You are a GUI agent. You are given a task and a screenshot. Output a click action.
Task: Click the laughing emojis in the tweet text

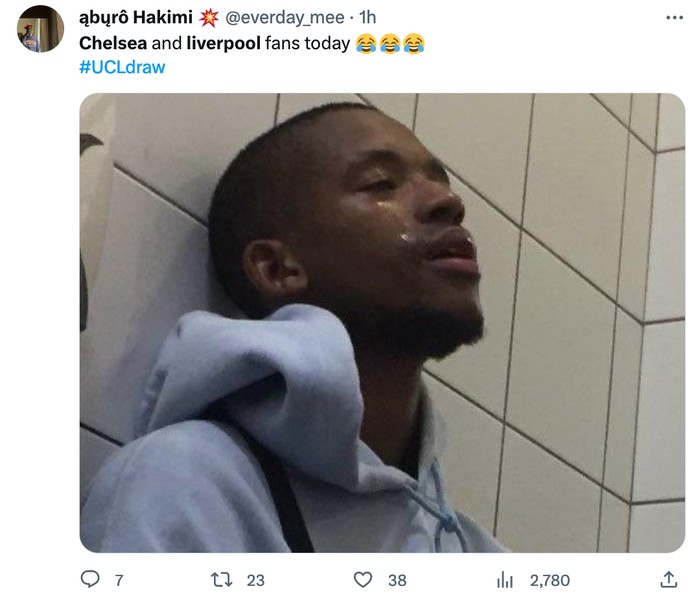[x=390, y=43]
